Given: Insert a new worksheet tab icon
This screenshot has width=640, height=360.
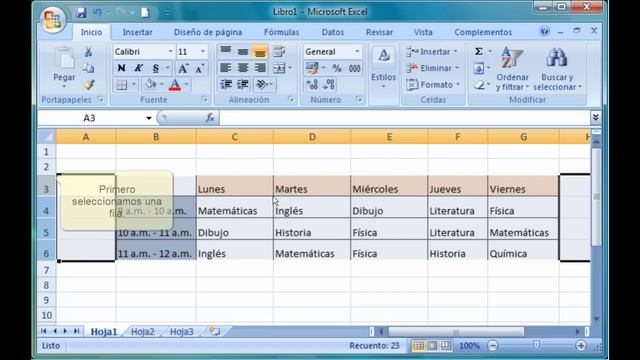Looking at the screenshot, I should (x=214, y=331).
